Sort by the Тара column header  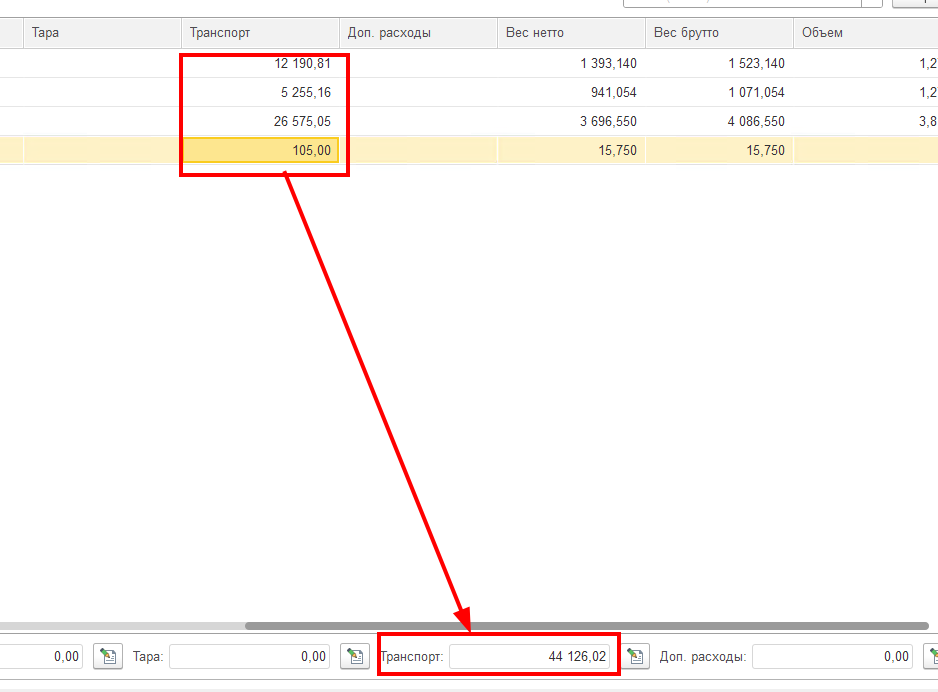(102, 32)
